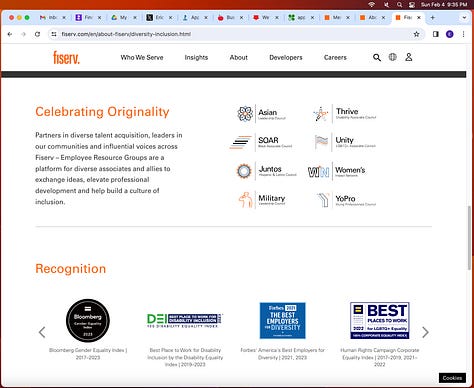The width and height of the screenshot is (474, 388).
Task: Open the Who We Serve menu
Action: tap(142, 57)
